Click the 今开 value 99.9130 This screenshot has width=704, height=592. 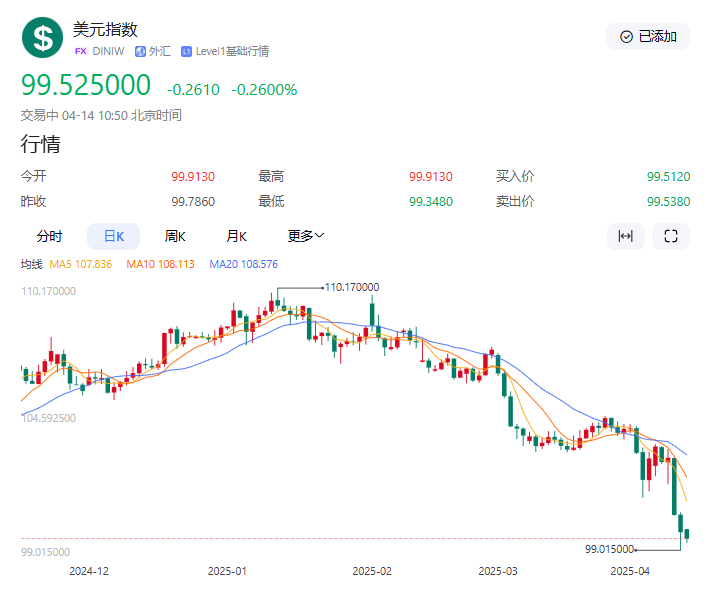pos(193,177)
